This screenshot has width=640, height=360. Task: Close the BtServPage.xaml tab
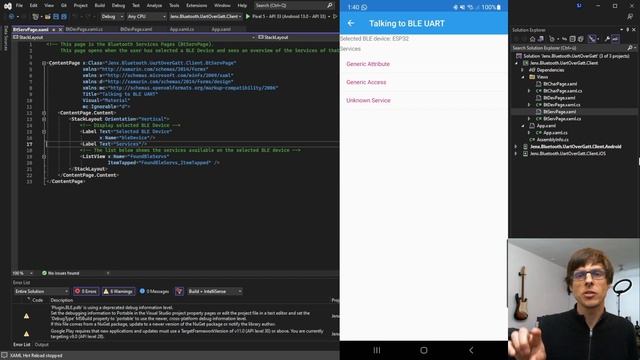(60, 29)
